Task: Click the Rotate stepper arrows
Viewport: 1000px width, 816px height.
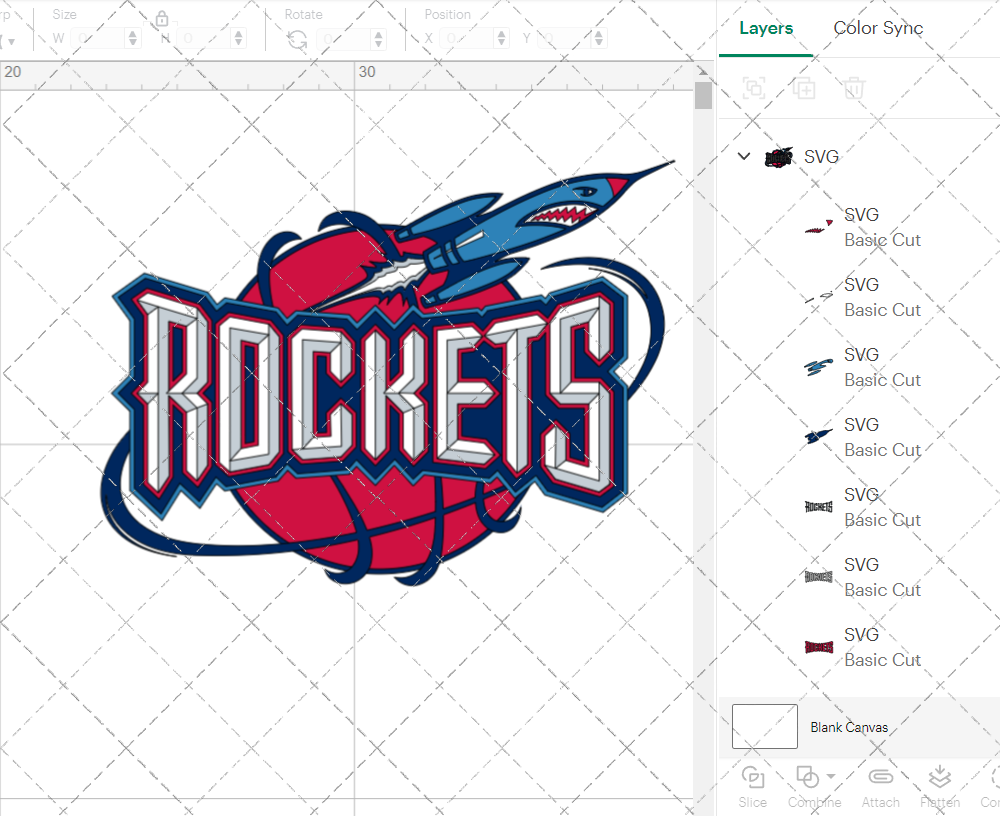Action: click(379, 40)
